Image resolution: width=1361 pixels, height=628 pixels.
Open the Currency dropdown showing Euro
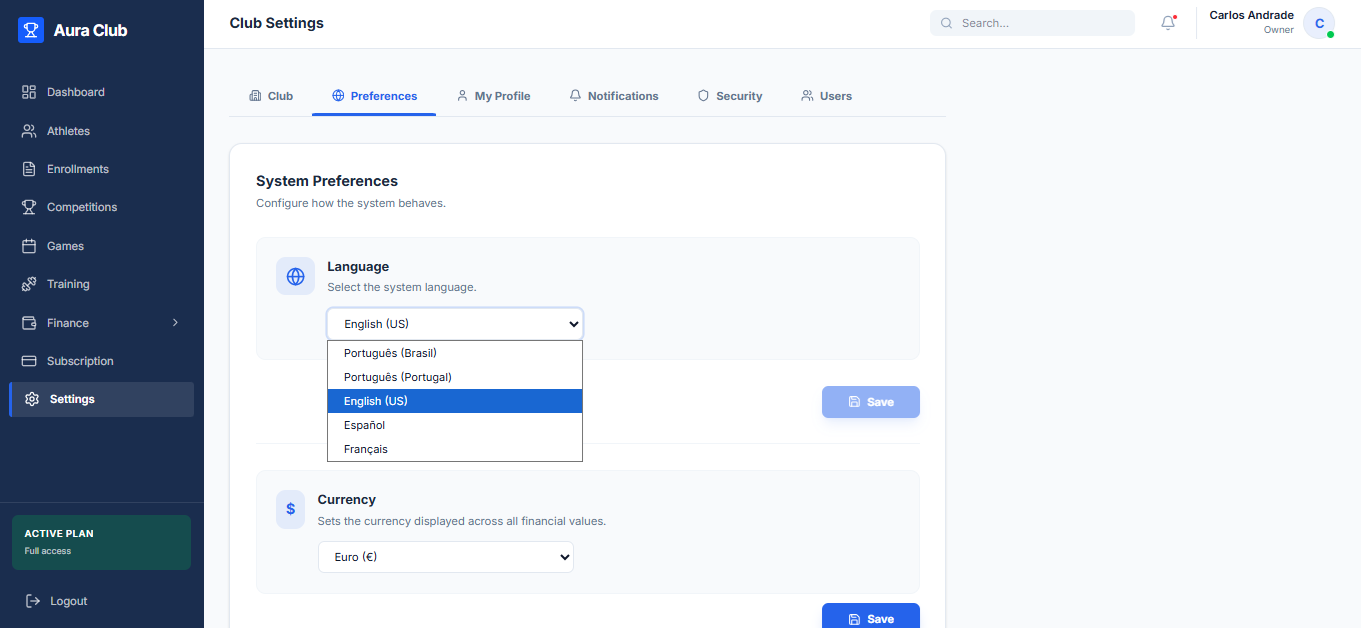click(x=446, y=557)
